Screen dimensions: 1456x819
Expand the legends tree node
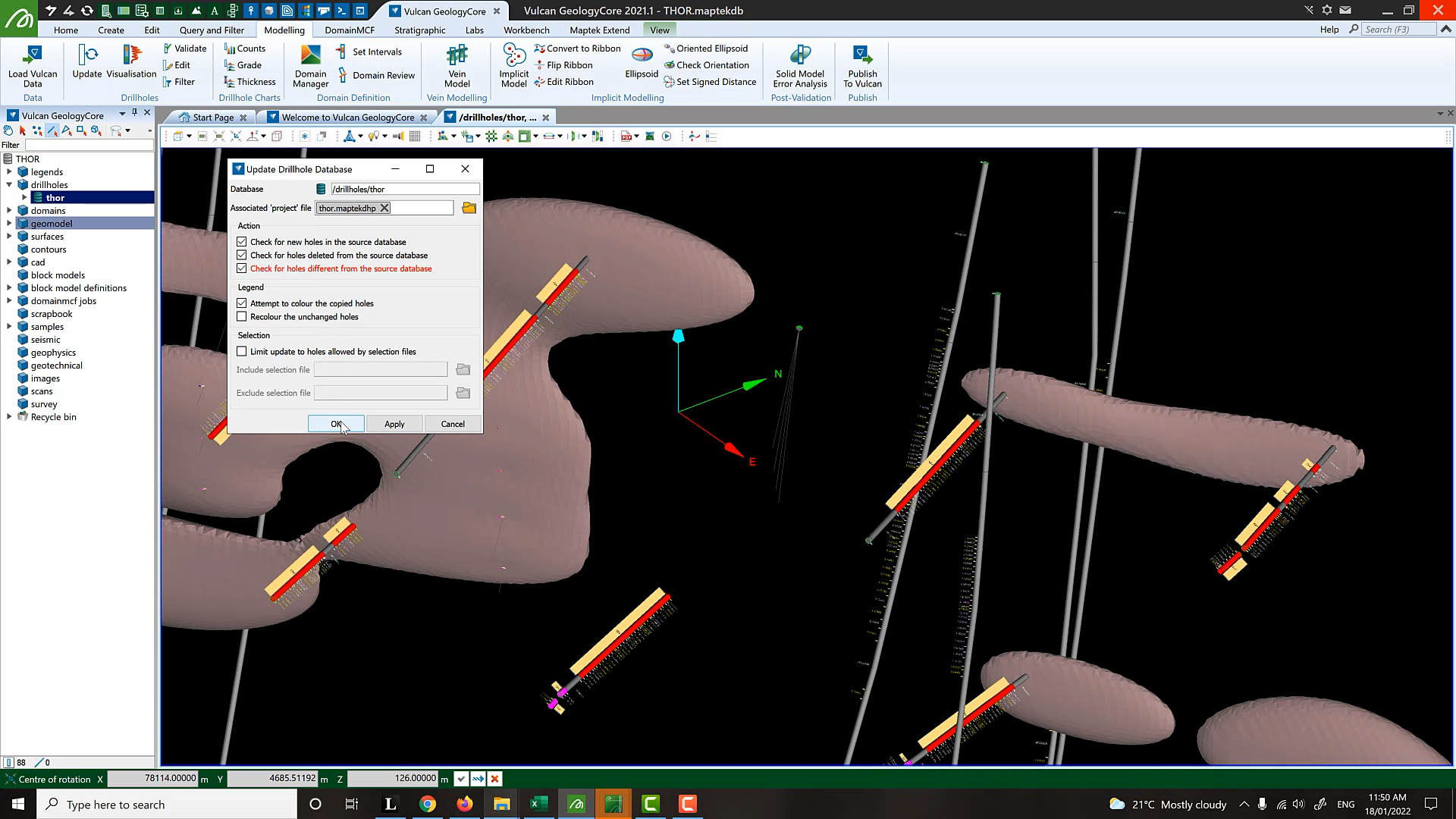click(9, 172)
